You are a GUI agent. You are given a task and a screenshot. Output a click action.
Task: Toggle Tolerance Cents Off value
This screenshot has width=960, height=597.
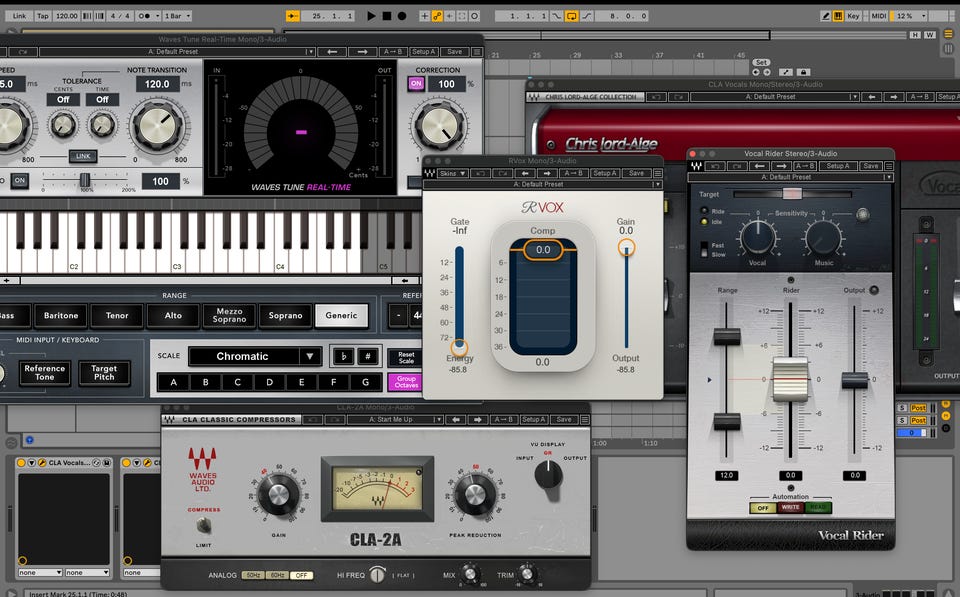pyautogui.click(x=63, y=99)
